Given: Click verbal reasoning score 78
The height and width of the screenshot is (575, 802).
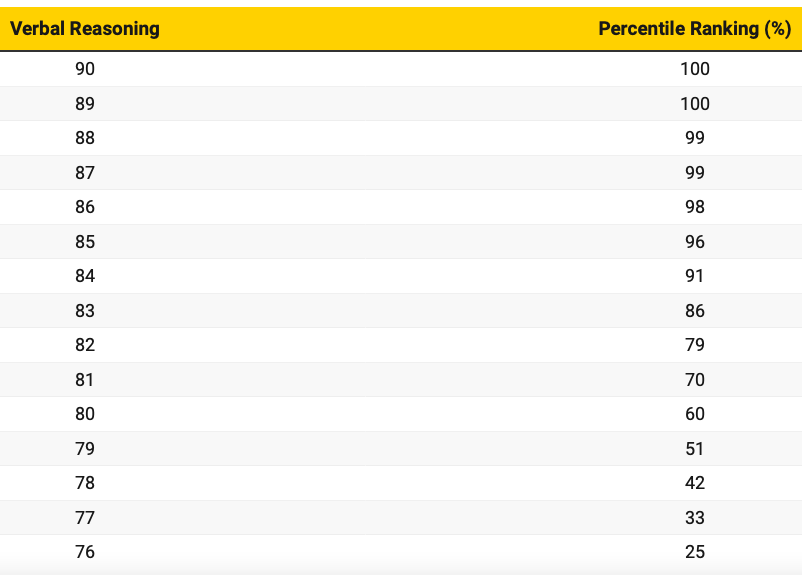Looking at the screenshot, I should [x=85, y=483].
